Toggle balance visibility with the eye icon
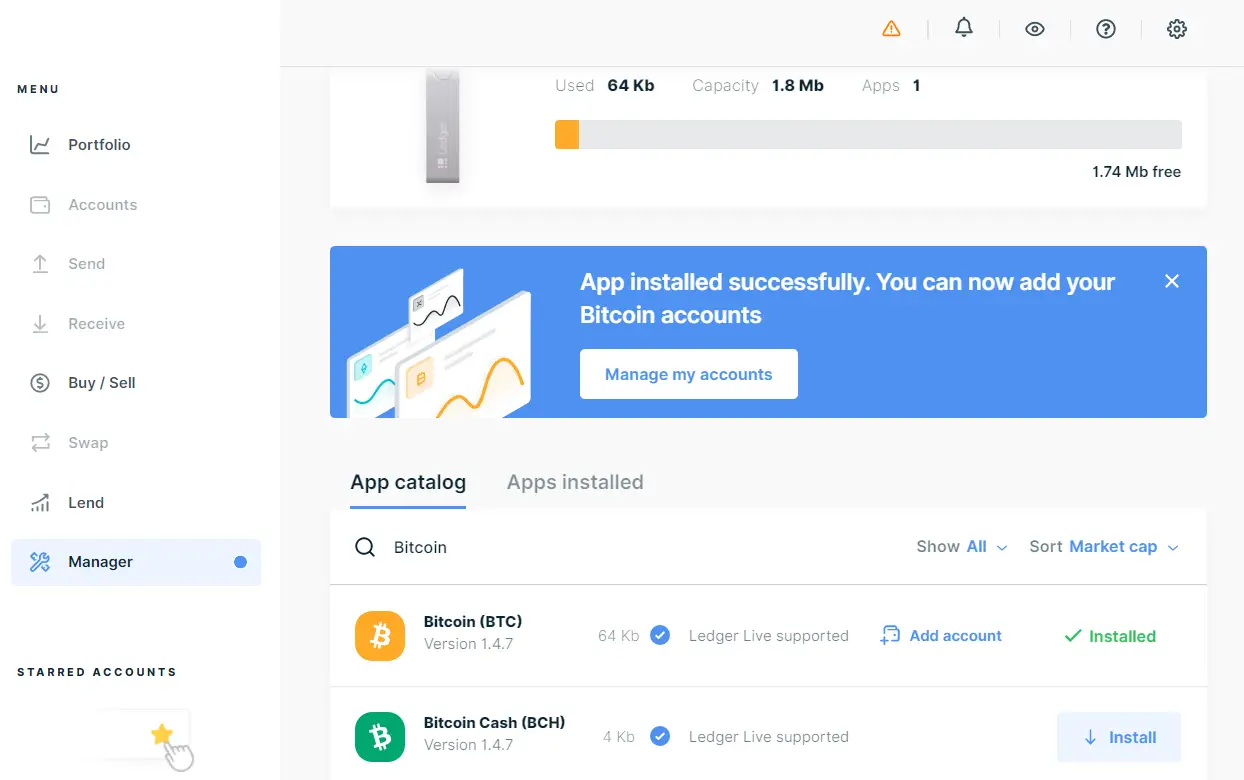 [x=1035, y=29]
